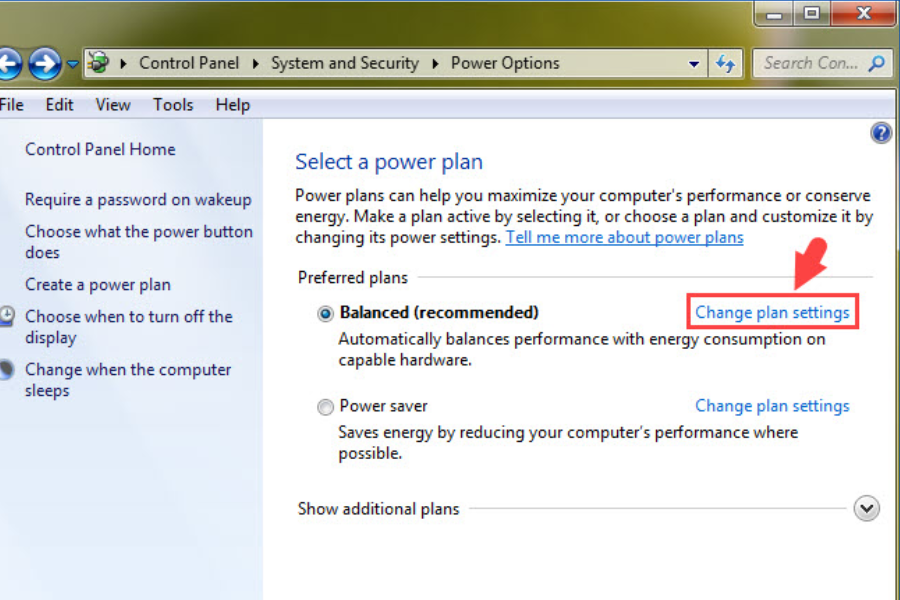Click the Back navigation arrow button

(9, 63)
